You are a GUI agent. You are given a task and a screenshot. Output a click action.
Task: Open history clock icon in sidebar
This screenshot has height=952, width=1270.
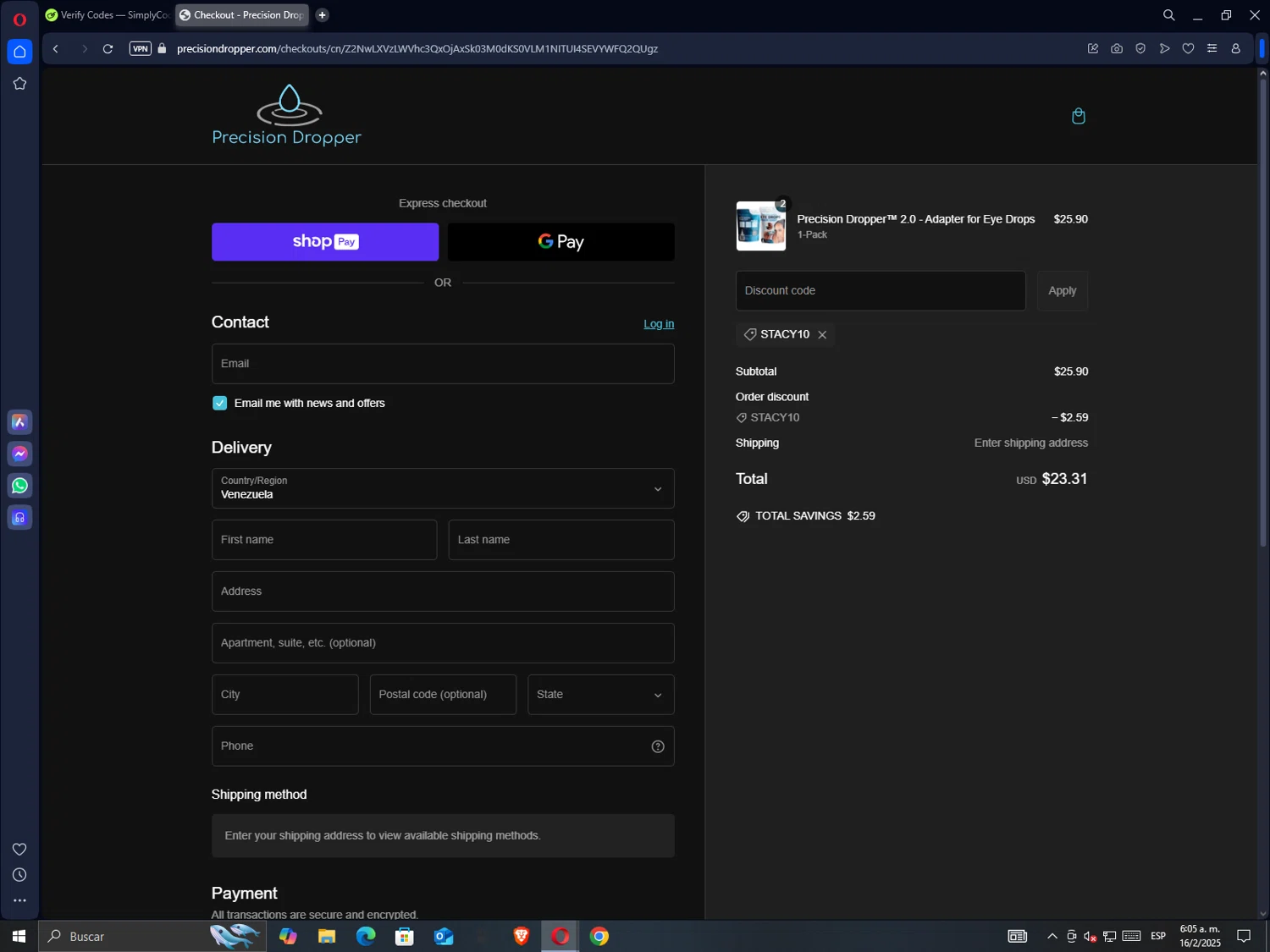[x=19, y=875]
